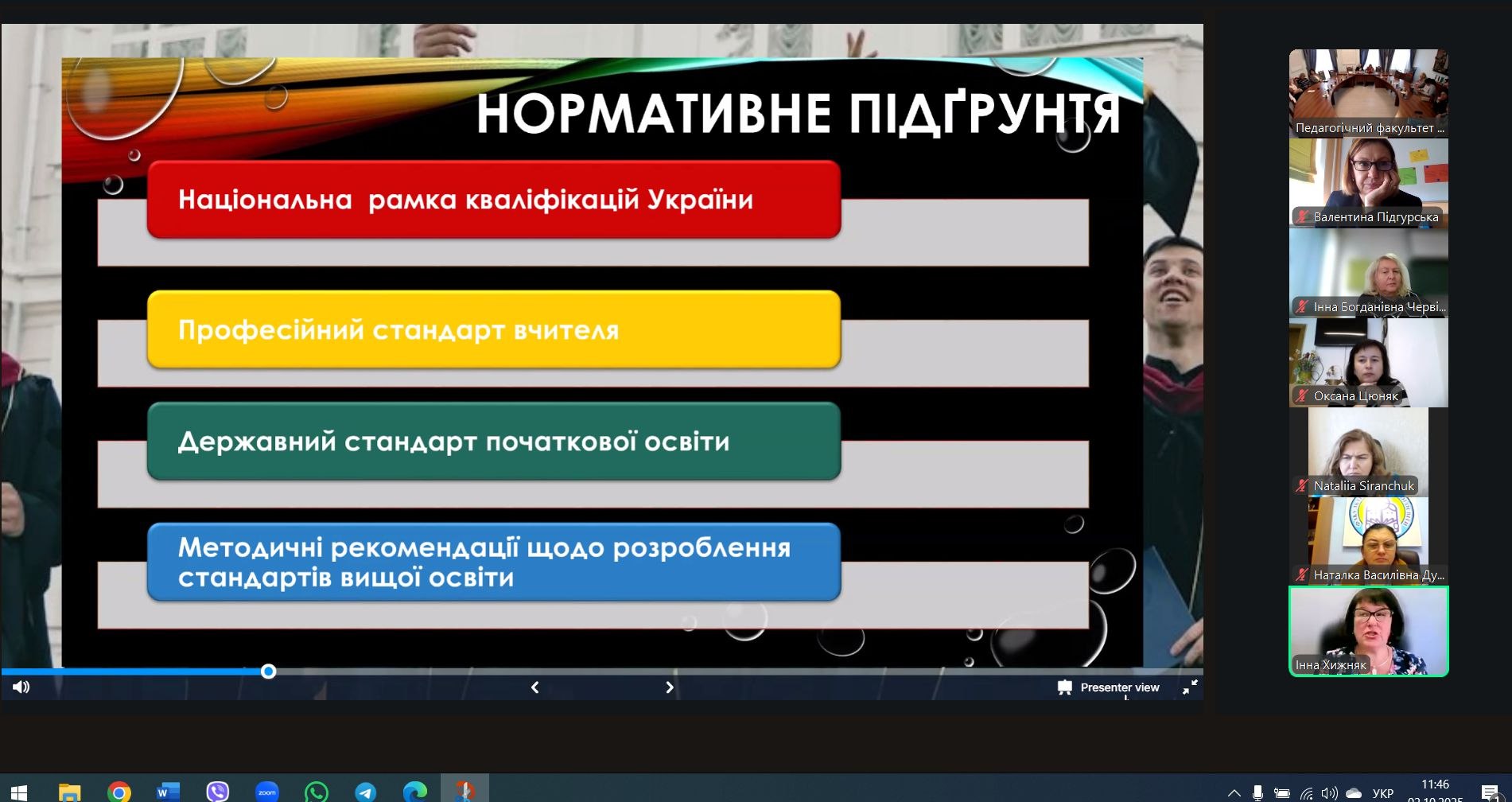Screen dimensions: 1512x802
Task: Mute the presentation volume speaker icon
Action: (x=21, y=687)
